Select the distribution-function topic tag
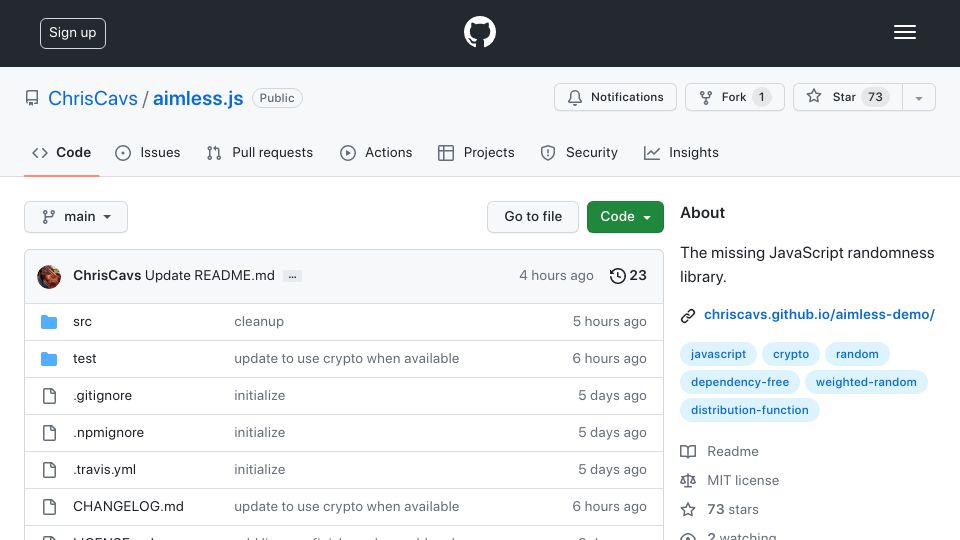The width and height of the screenshot is (960, 540). point(749,410)
